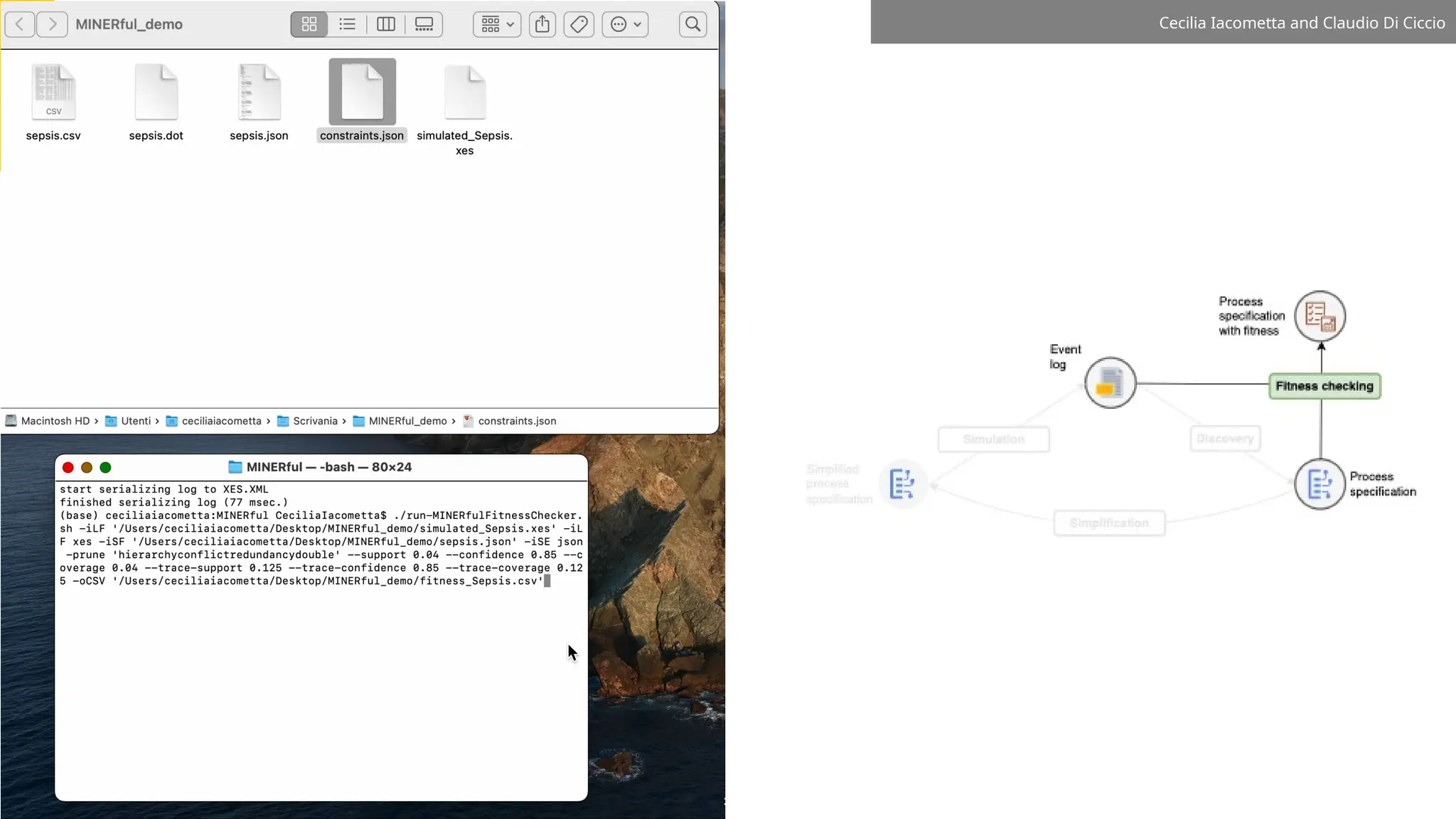The height and width of the screenshot is (819, 1456).
Task: Switch Finder to column view
Action: [x=385, y=24]
